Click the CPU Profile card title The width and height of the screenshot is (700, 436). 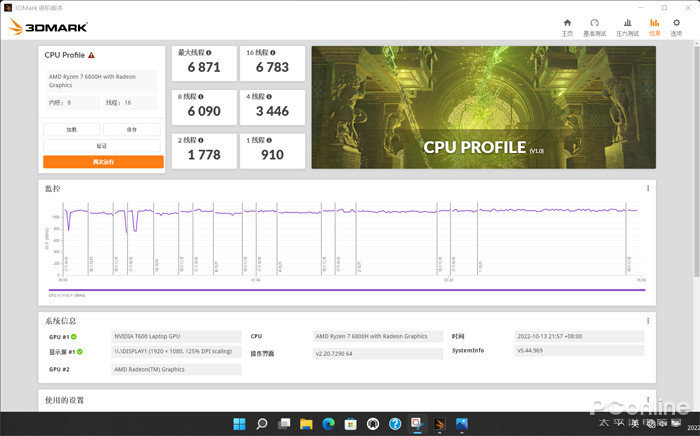pyautogui.click(x=65, y=55)
